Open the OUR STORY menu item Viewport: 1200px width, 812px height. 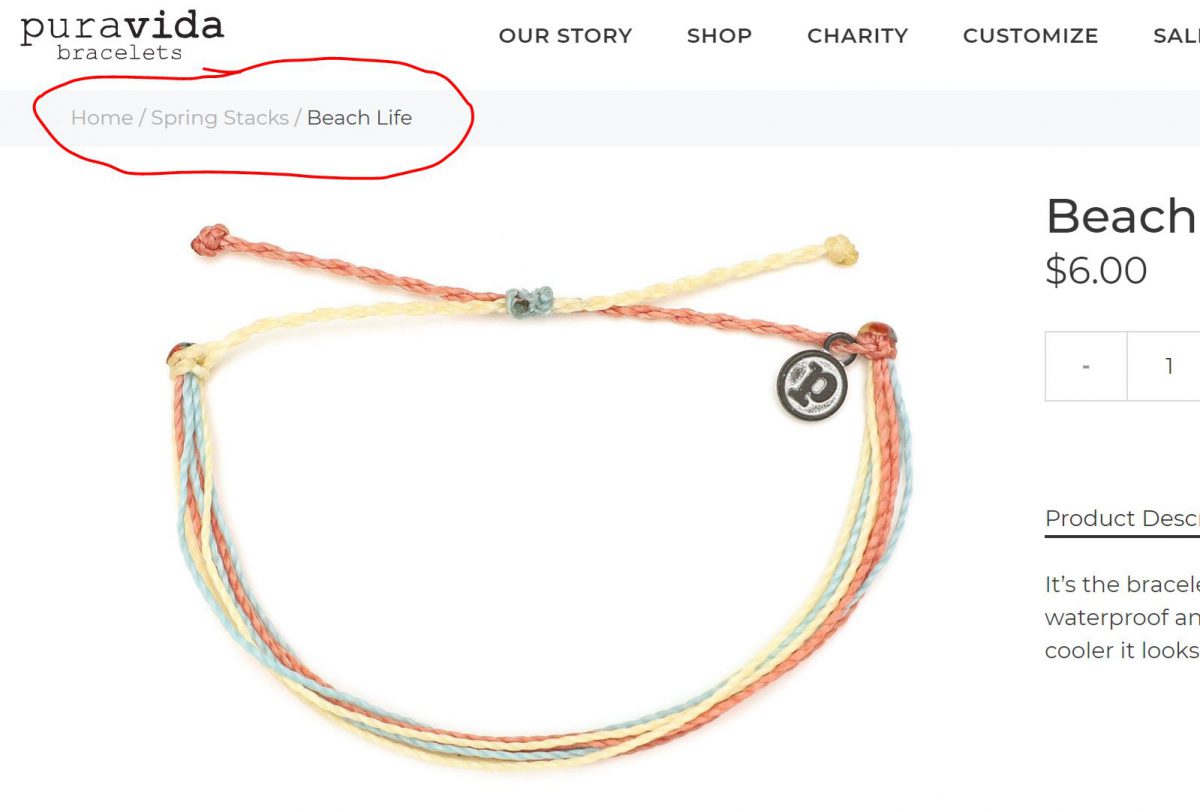click(565, 36)
